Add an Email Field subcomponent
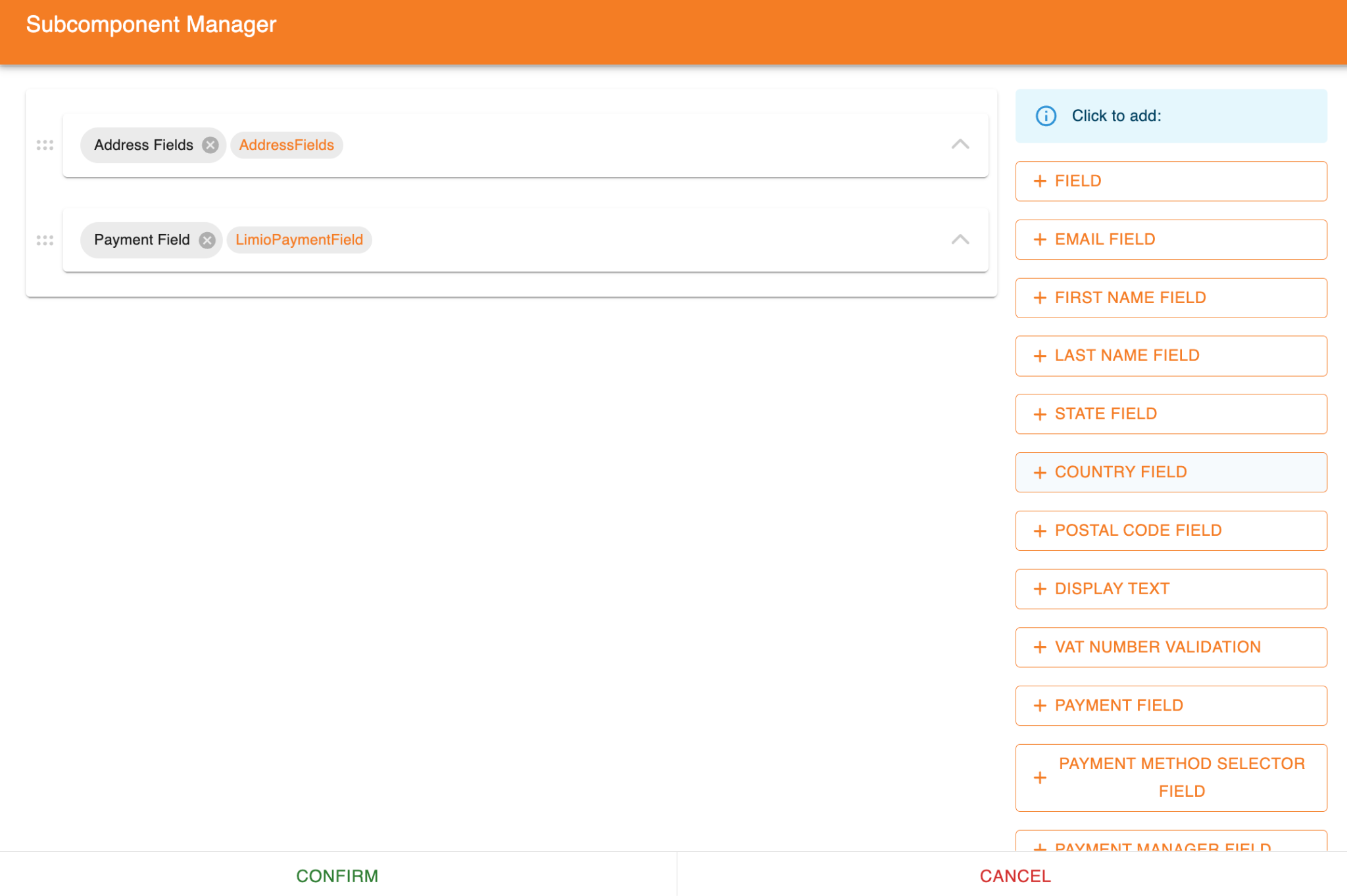The image size is (1347, 896). point(1171,239)
